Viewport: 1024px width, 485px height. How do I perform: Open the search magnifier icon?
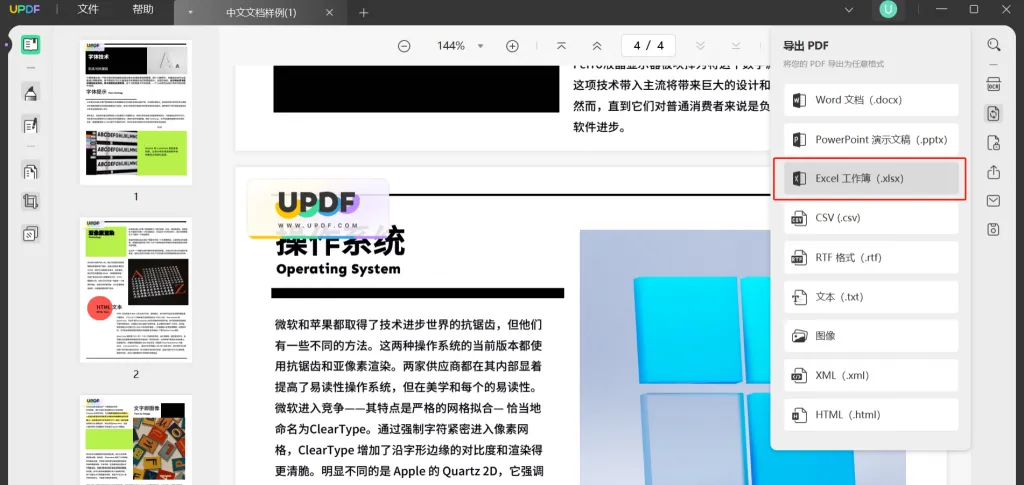pyautogui.click(x=993, y=45)
